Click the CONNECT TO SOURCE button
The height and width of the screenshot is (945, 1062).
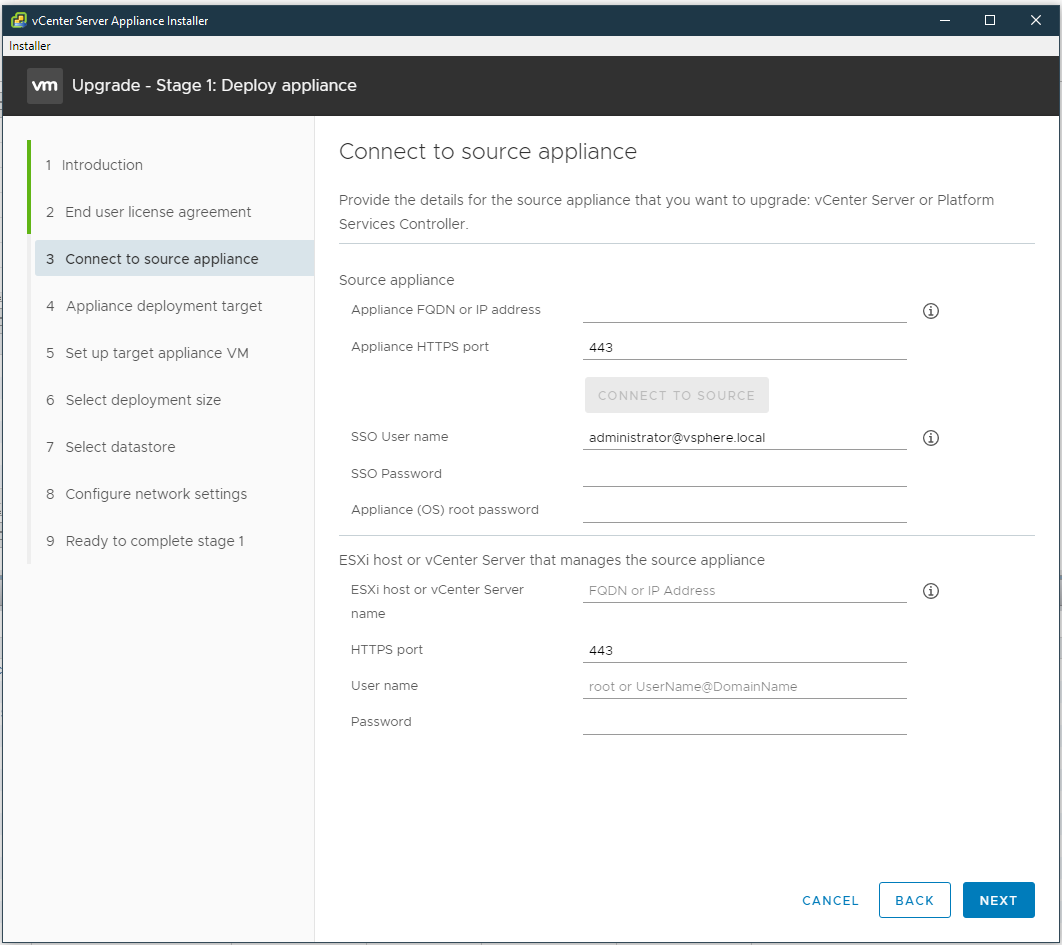(x=677, y=395)
